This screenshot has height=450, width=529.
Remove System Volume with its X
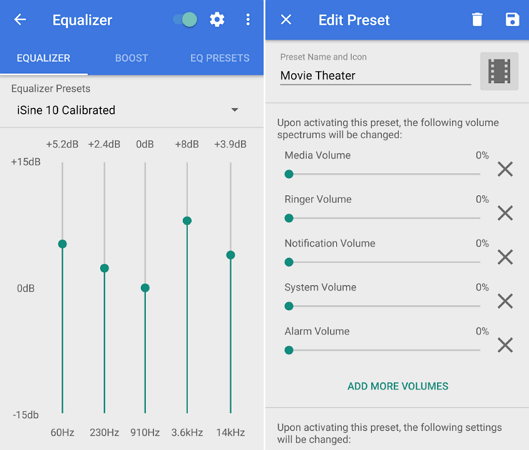[505, 301]
